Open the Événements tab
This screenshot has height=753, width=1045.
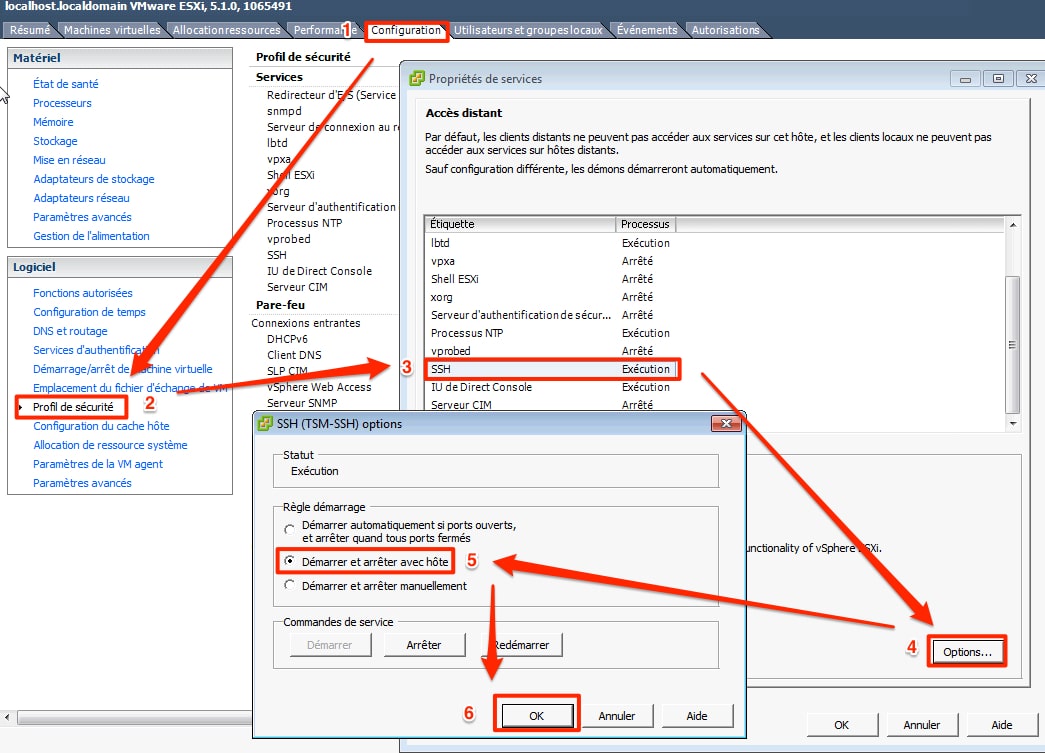point(646,30)
